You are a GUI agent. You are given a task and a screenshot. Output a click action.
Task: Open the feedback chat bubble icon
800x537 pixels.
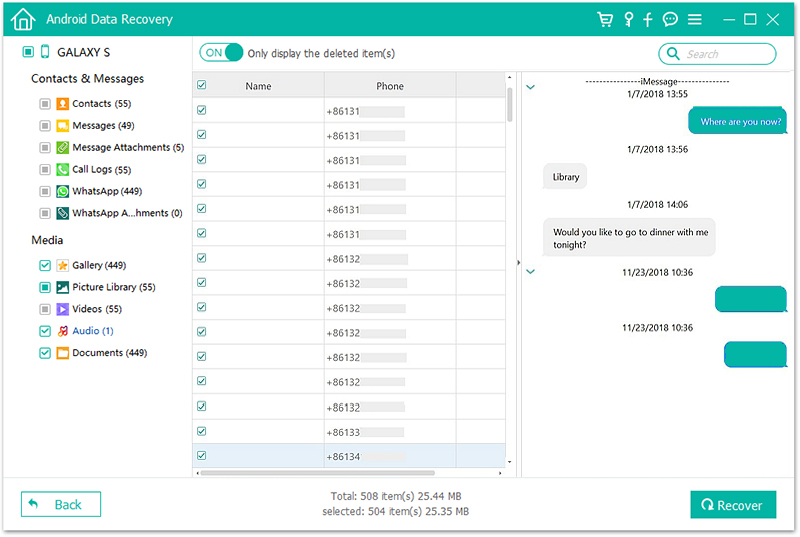(670, 19)
